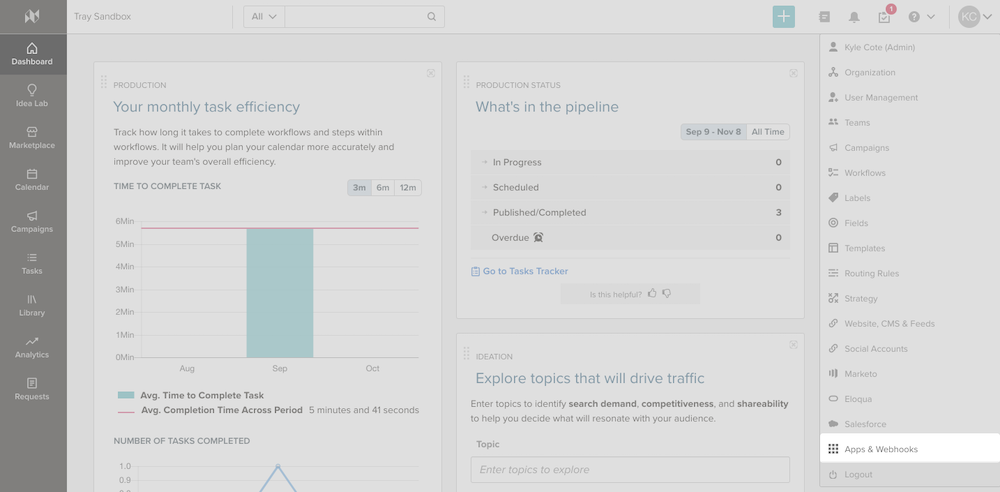The image size is (1000, 492).
Task: Open User Management from the menu
Action: coord(880,98)
